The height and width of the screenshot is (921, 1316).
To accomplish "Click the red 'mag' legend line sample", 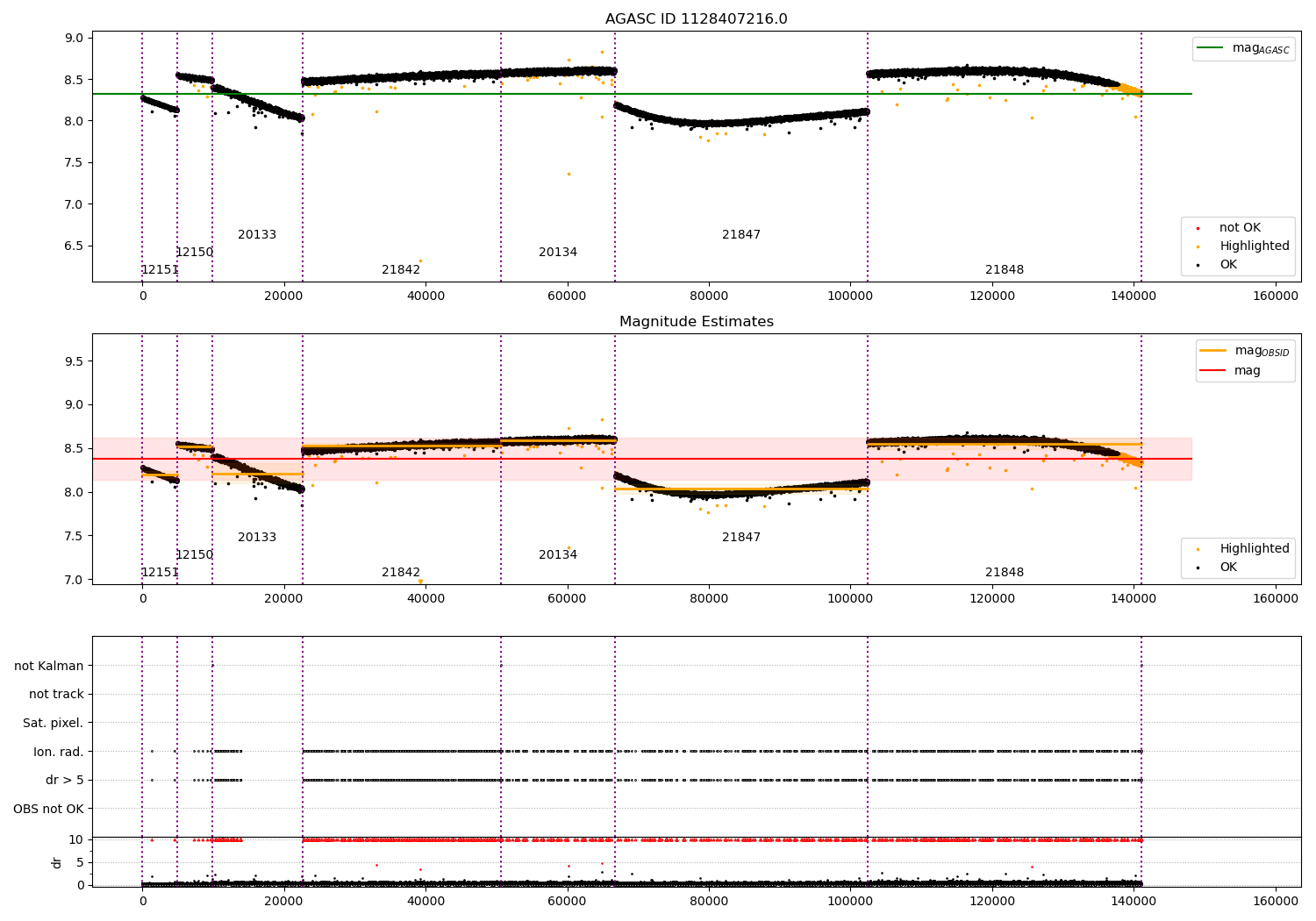I will pyautogui.click(x=1213, y=370).
